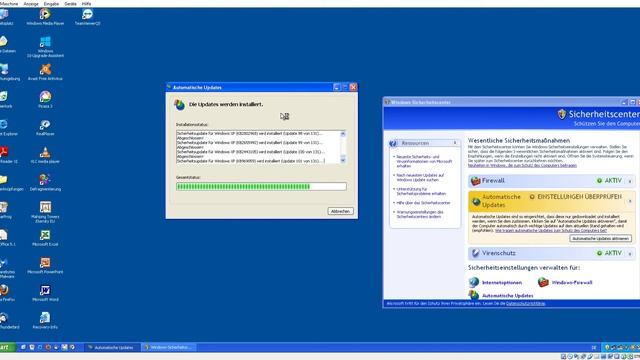Open VLC media player shortcut
This screenshot has width=640, height=360.
click(45, 155)
